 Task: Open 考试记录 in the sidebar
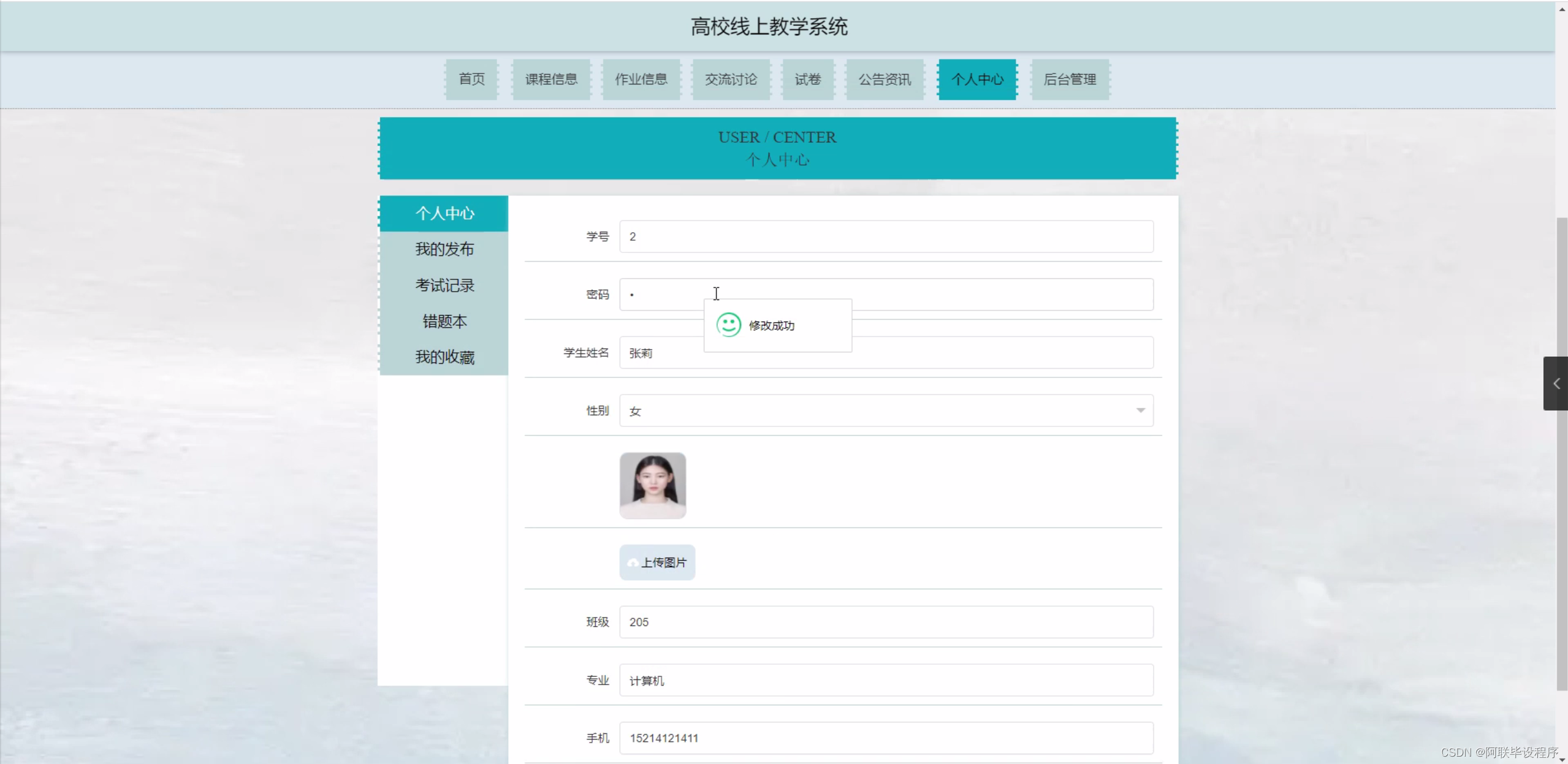point(444,286)
